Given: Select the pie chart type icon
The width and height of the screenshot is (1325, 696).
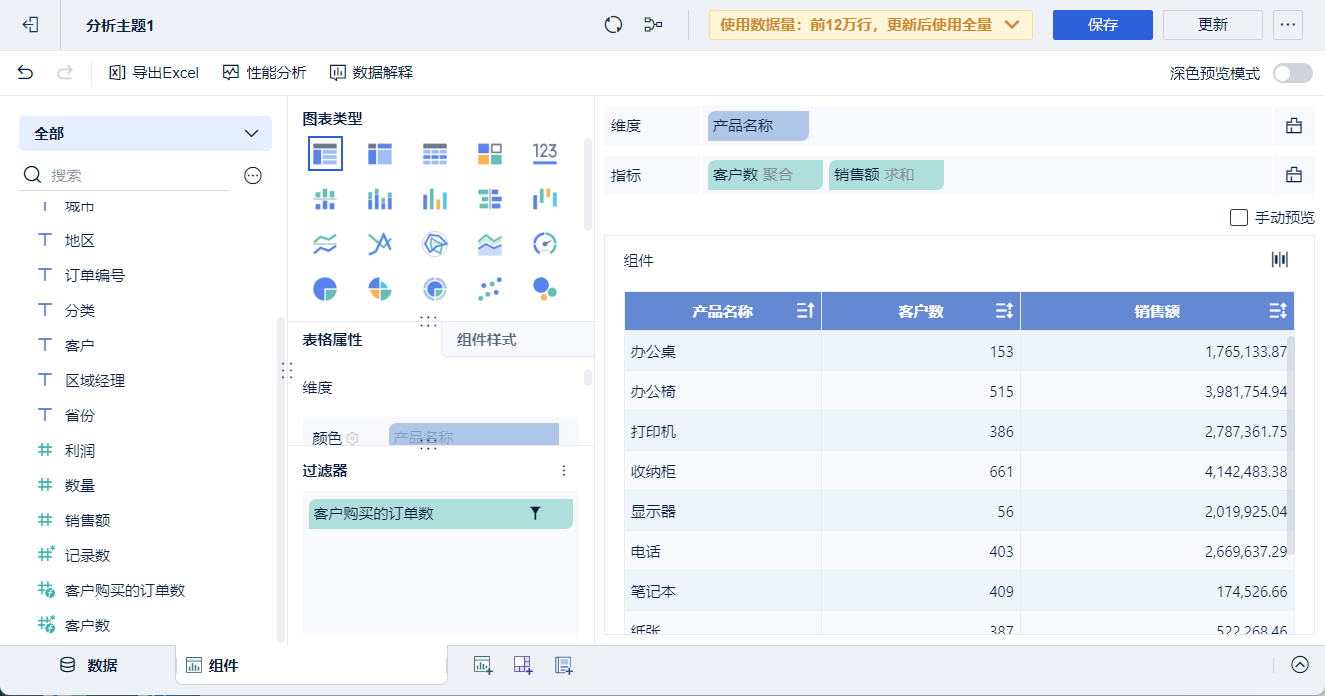Looking at the screenshot, I should point(325,289).
